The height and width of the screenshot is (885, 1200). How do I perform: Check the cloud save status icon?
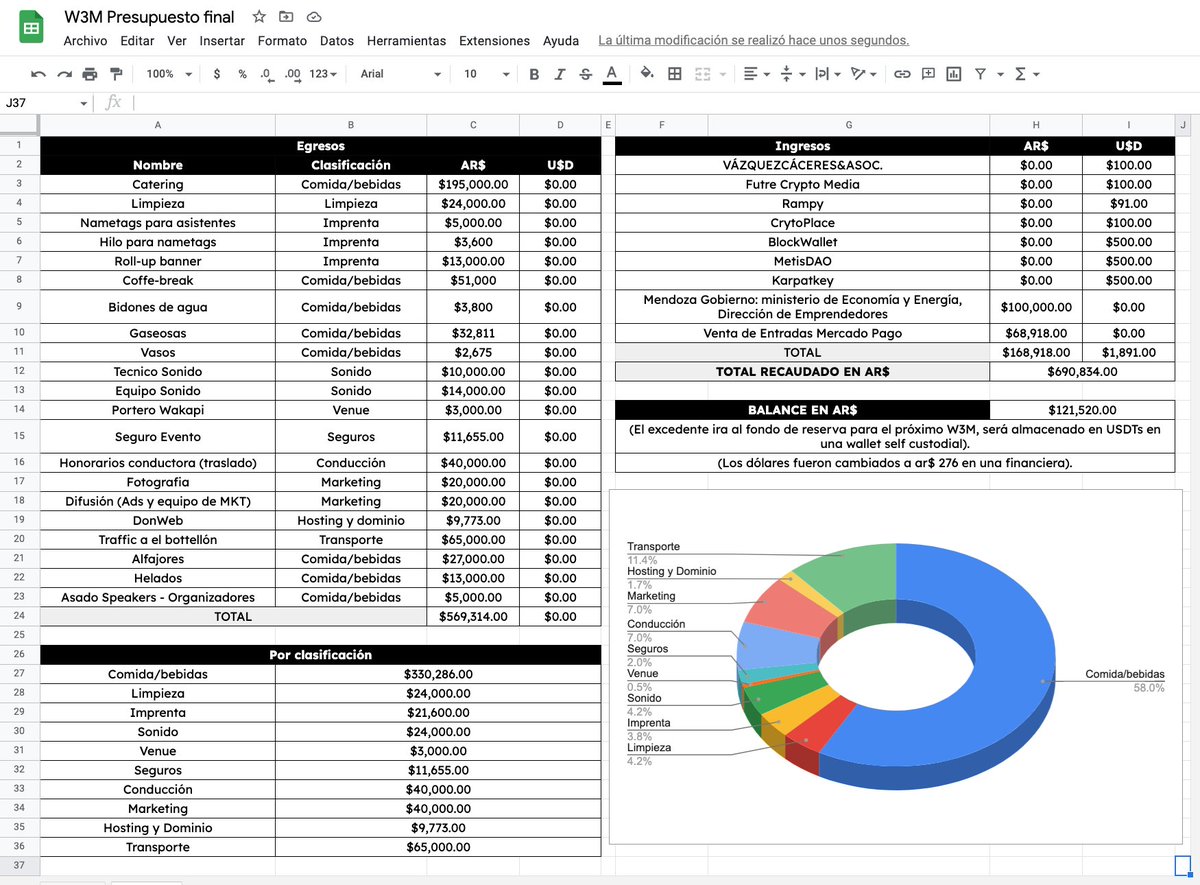(314, 17)
